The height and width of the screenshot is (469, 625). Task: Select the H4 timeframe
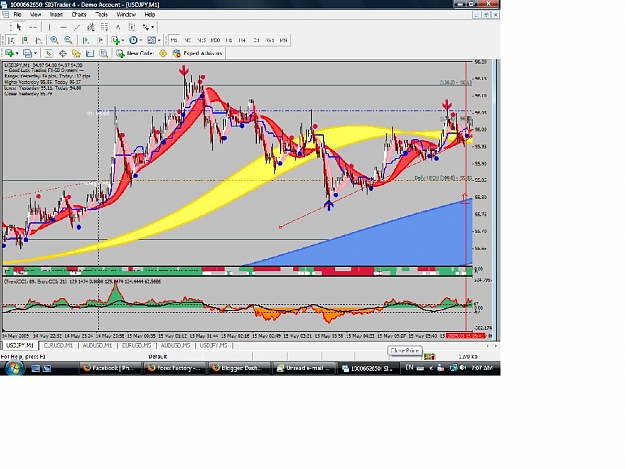242,40
